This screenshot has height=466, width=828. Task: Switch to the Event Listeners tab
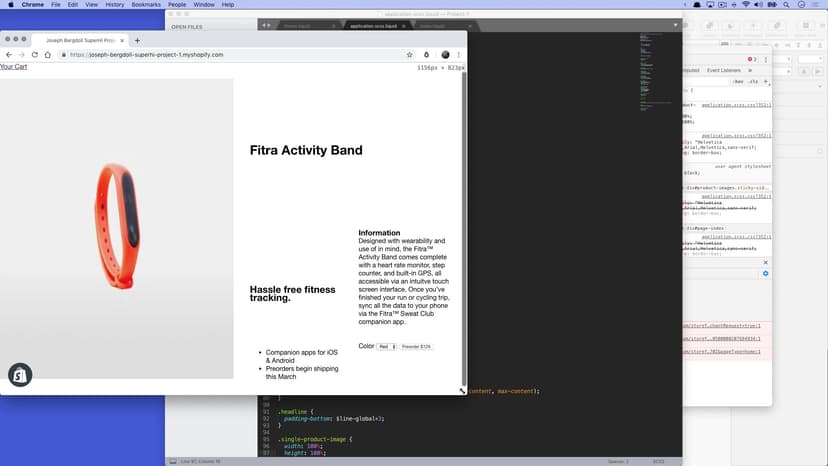pos(724,70)
